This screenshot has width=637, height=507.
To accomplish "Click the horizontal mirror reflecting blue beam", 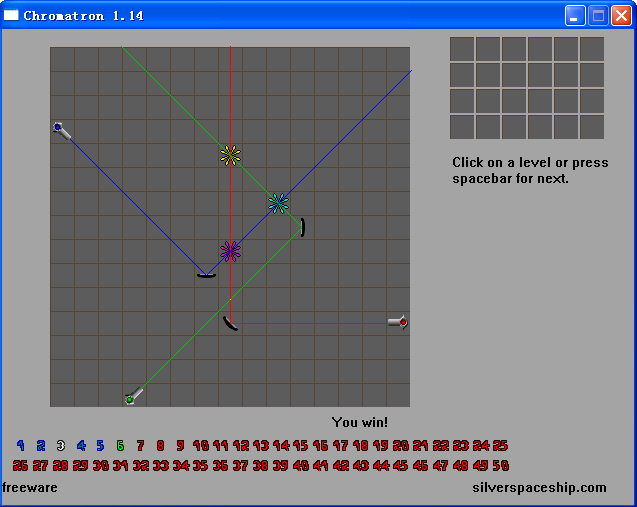I will point(206,276).
